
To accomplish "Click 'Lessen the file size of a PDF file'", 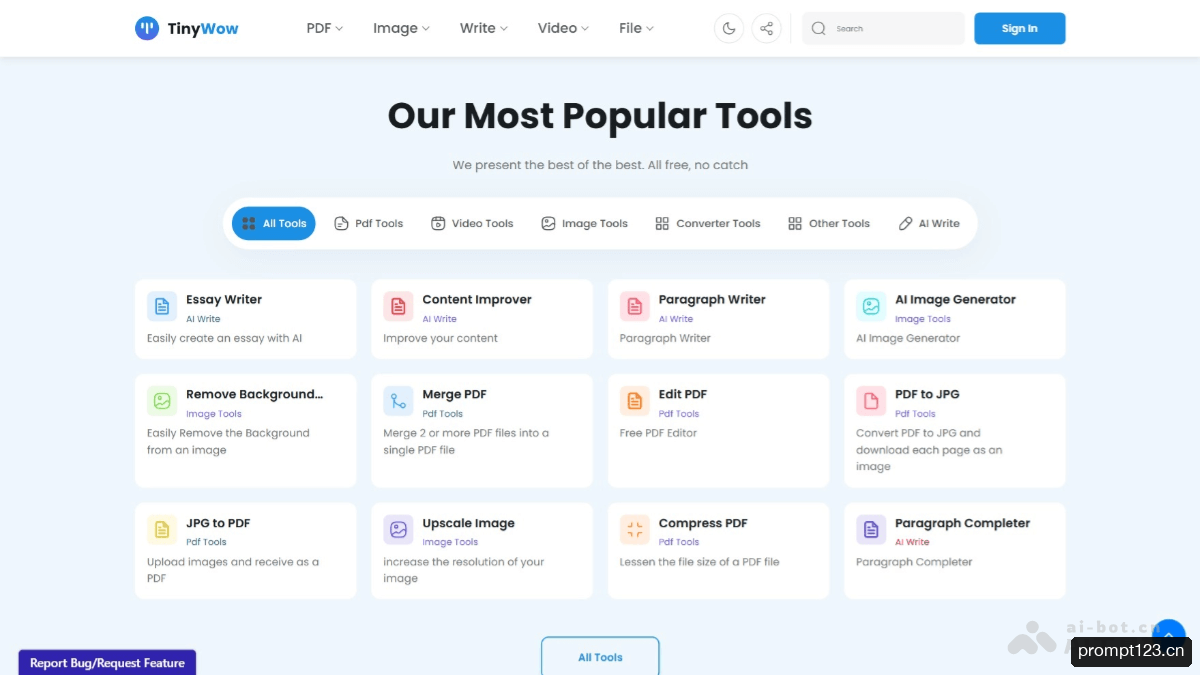I will tap(700, 562).
